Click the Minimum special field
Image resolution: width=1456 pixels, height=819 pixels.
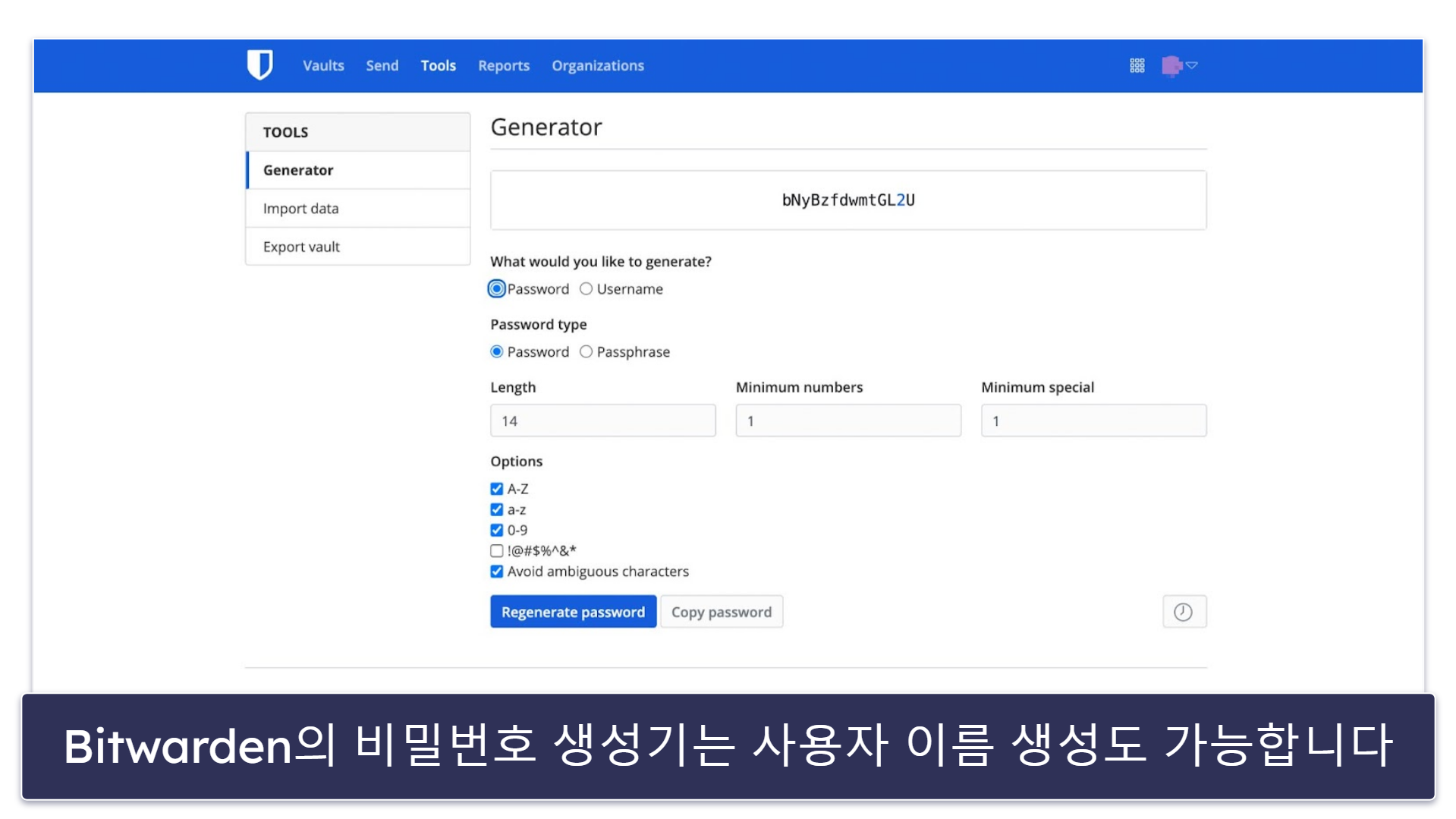[1093, 421]
